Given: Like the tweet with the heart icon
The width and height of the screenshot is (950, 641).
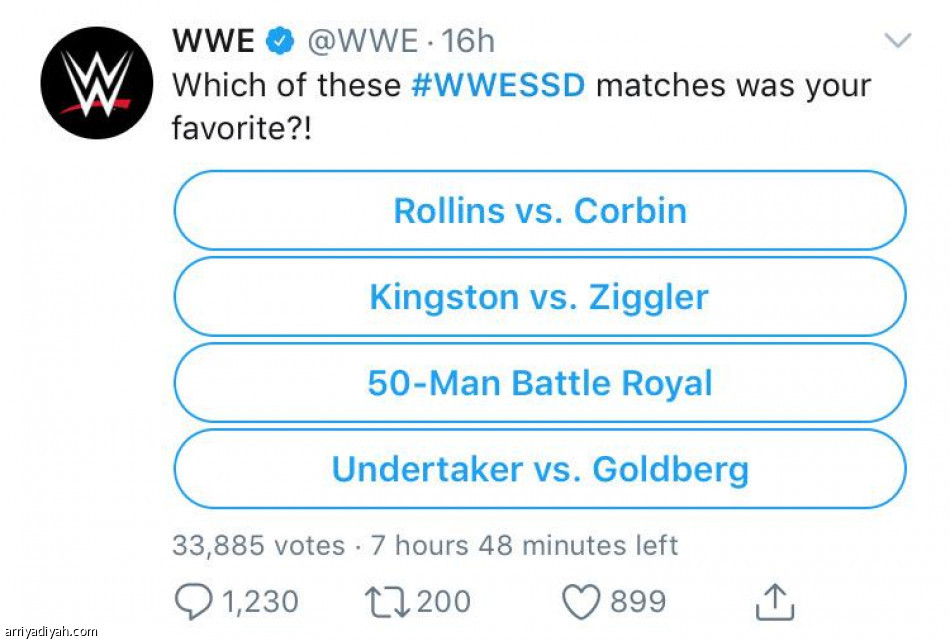Looking at the screenshot, I should [x=580, y=601].
